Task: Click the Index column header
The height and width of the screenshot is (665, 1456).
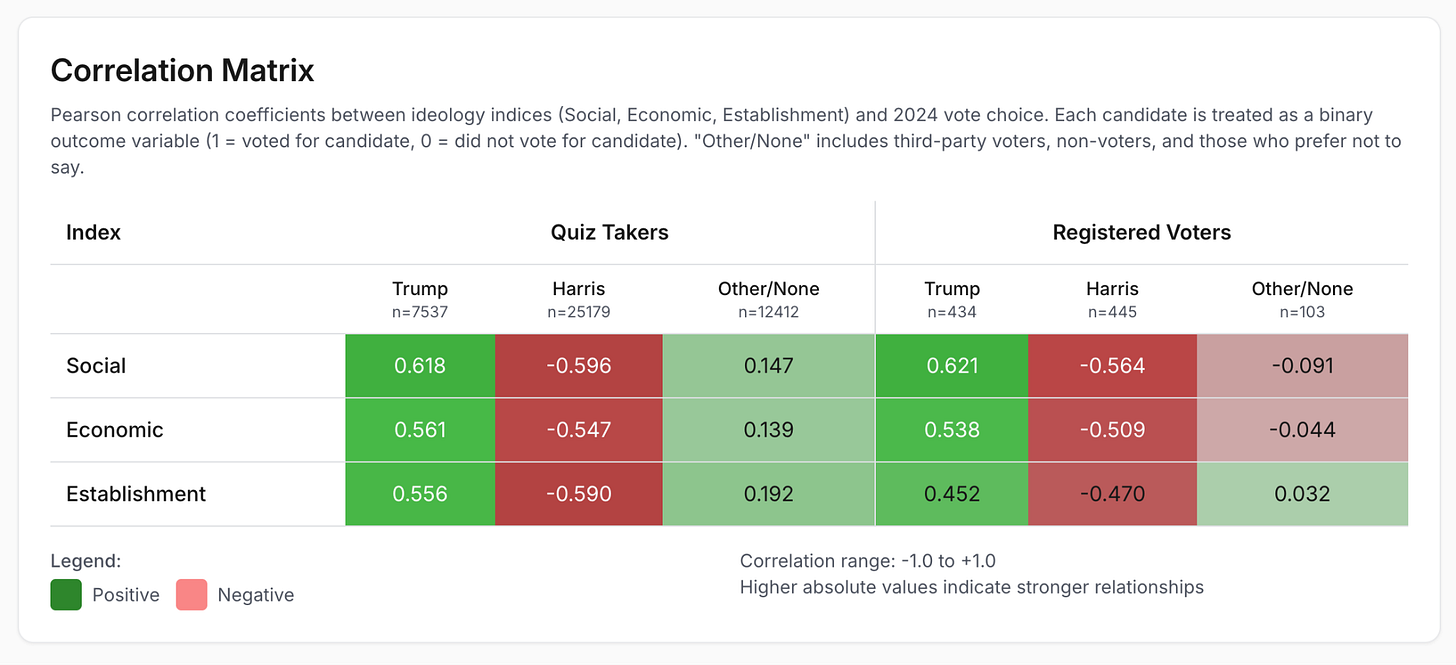Action: (x=93, y=233)
